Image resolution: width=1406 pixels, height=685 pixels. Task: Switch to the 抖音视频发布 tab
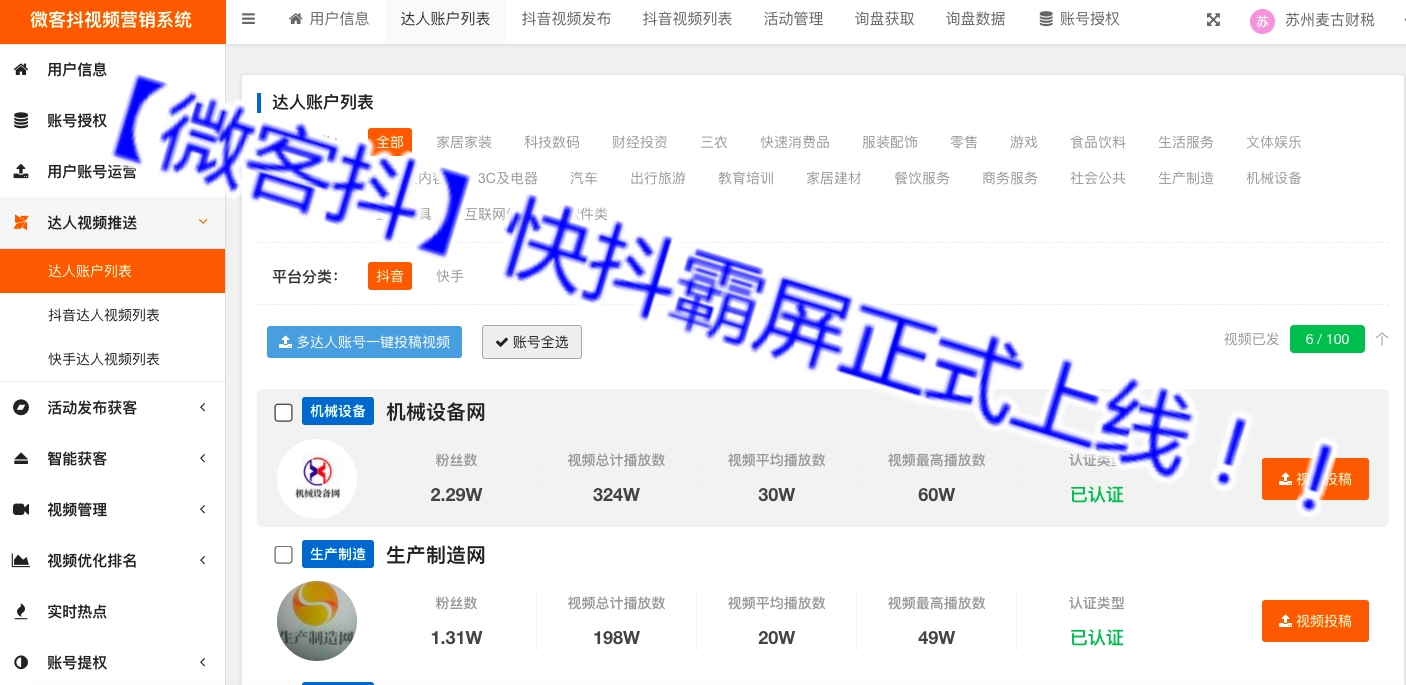coord(566,19)
